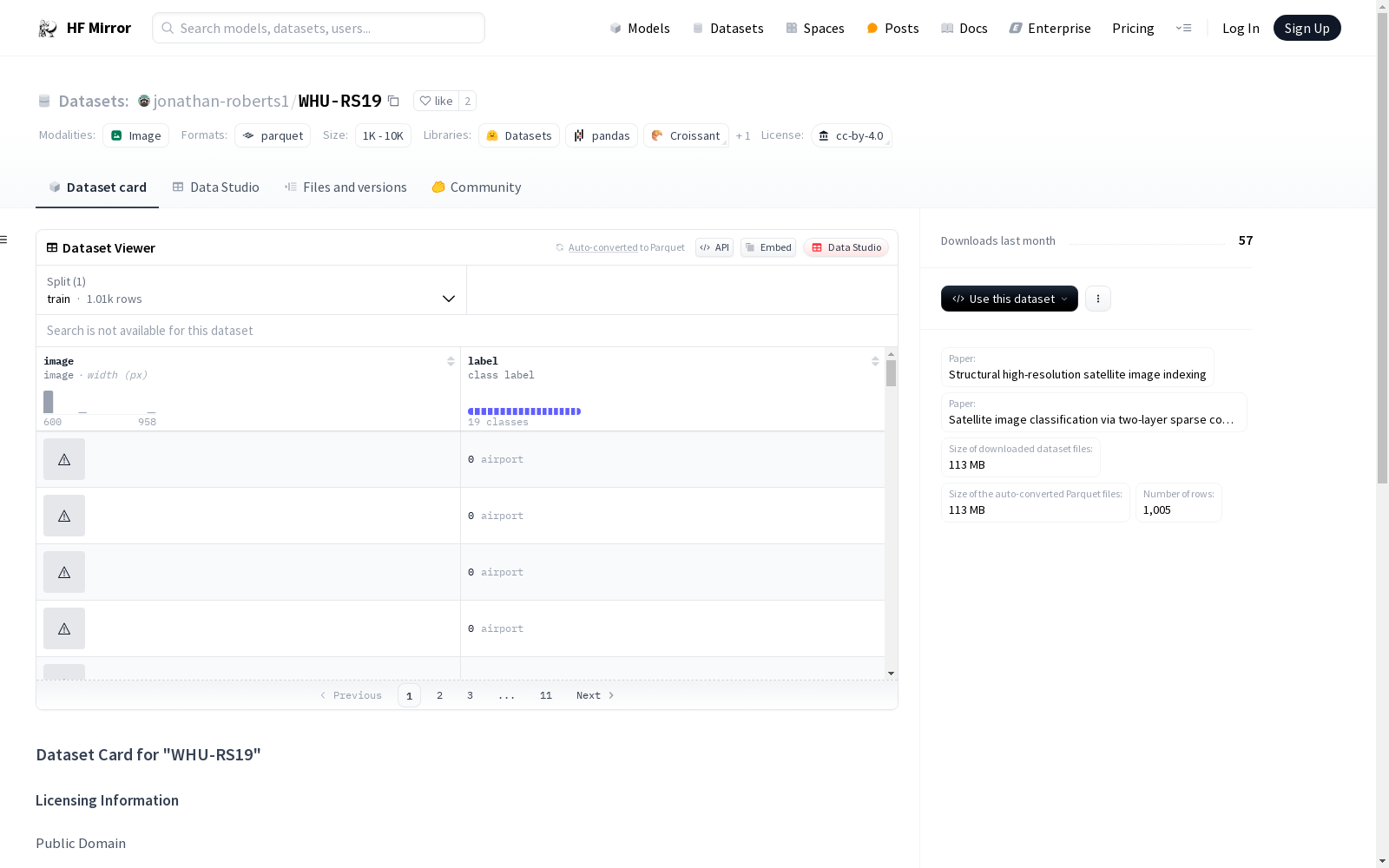Open Models in top navigation
The image size is (1389, 868).
coord(640,28)
